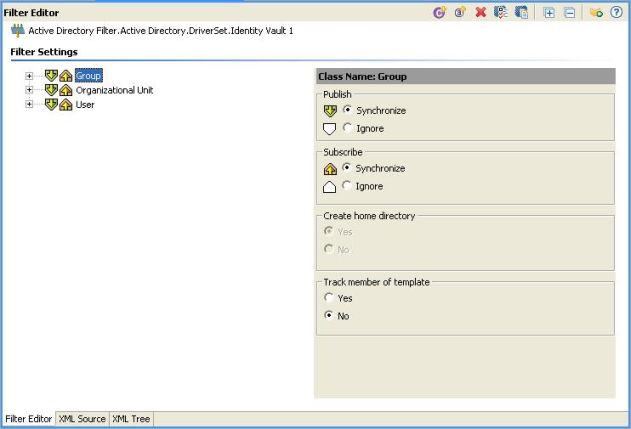
Task: Click the green arrow toolbar icon
Action: [596, 13]
